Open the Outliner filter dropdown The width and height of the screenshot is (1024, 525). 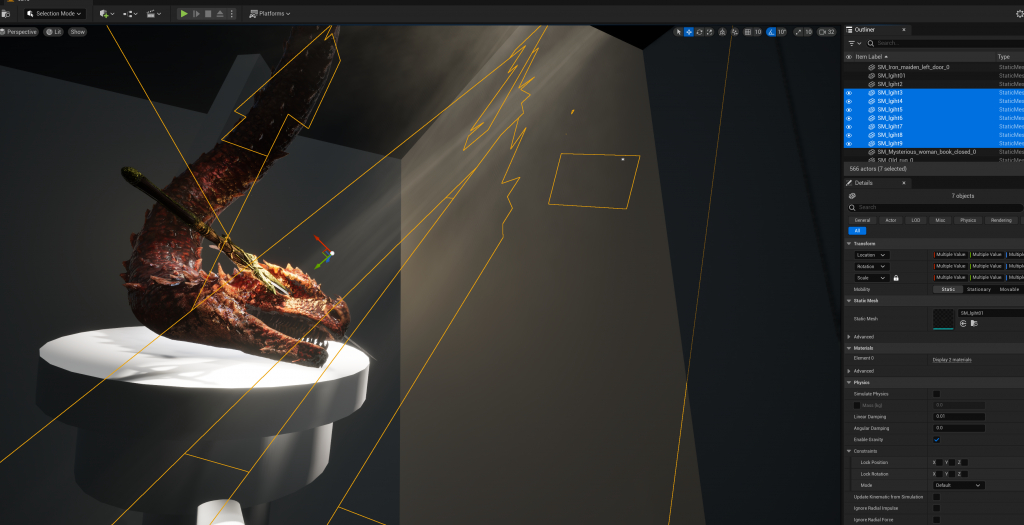tap(854, 43)
